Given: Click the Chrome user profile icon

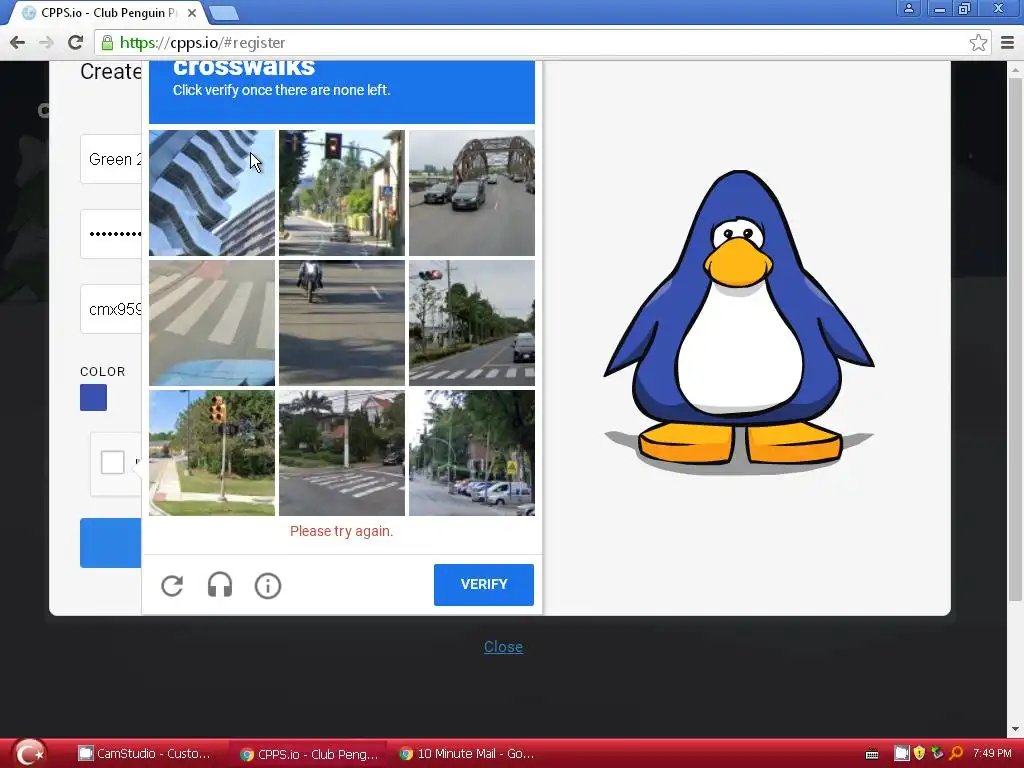Looking at the screenshot, I should click(x=908, y=8).
